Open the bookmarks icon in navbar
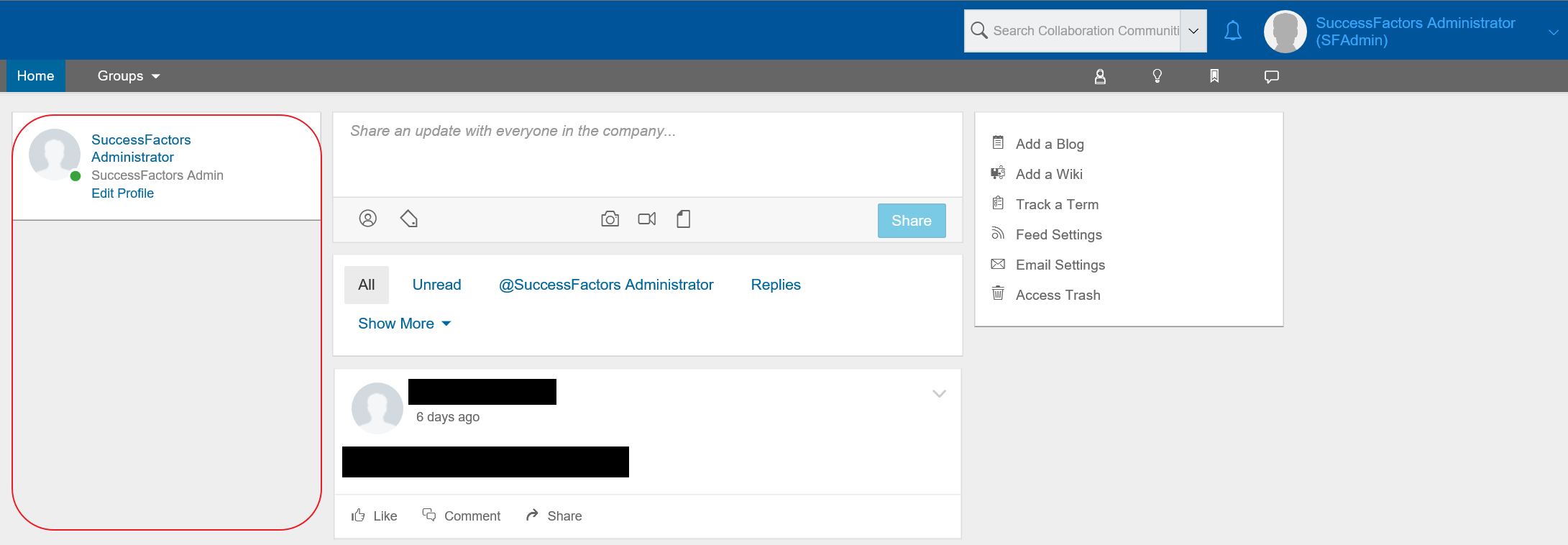The height and width of the screenshot is (545, 1568). point(1214,76)
